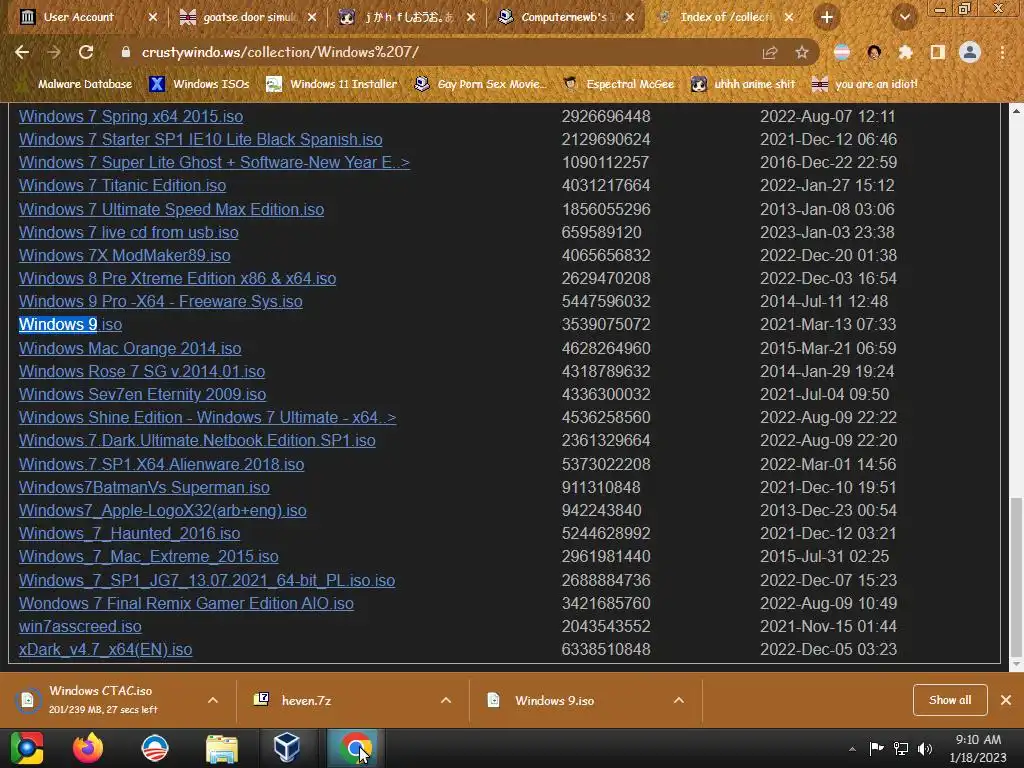
Task: Open the Chrome profile avatar
Action: tap(970, 52)
